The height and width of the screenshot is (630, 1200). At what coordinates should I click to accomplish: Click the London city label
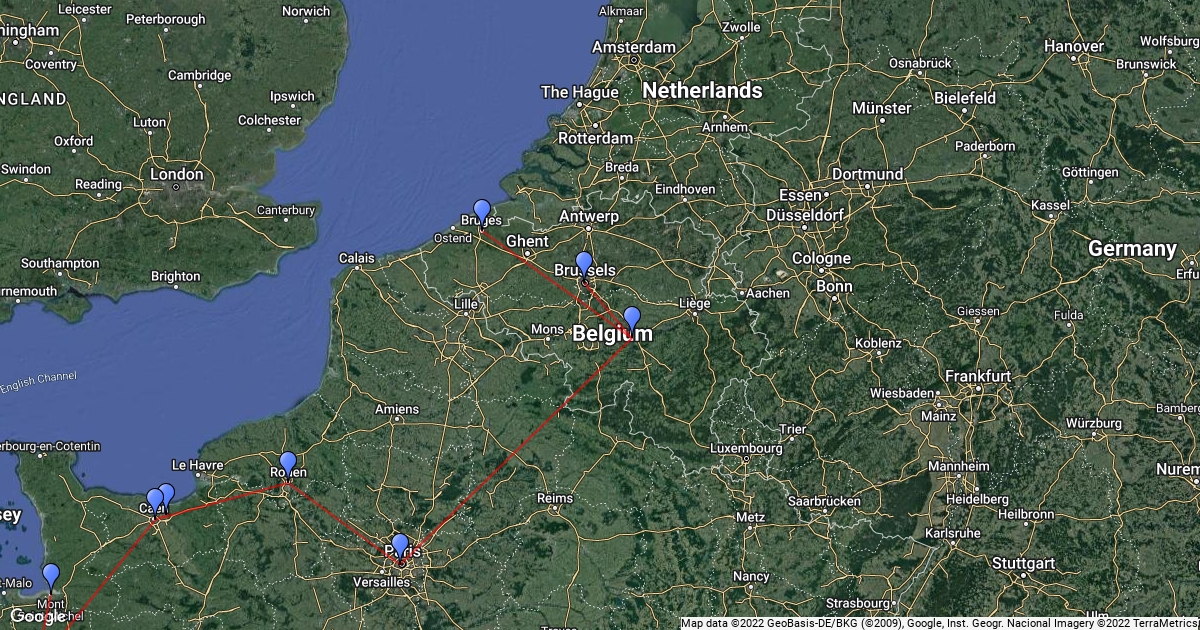(x=176, y=174)
